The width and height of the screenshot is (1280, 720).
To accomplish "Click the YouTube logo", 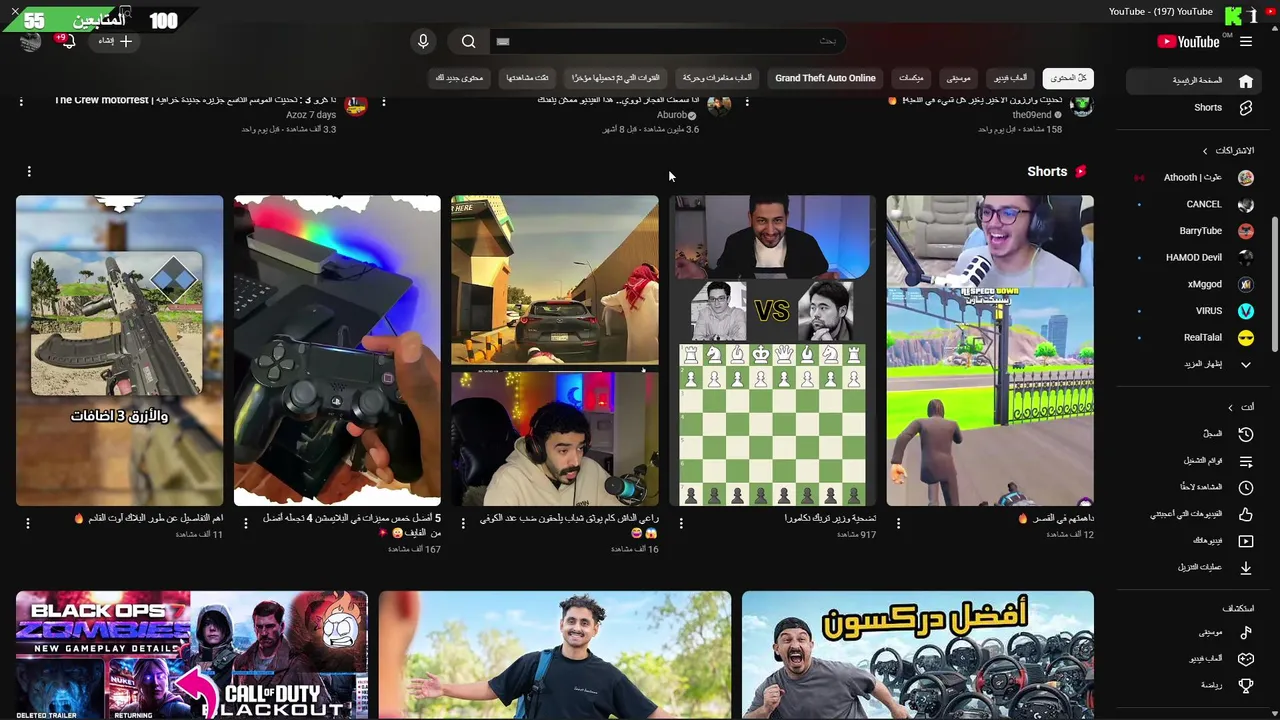I will 1188,41.
